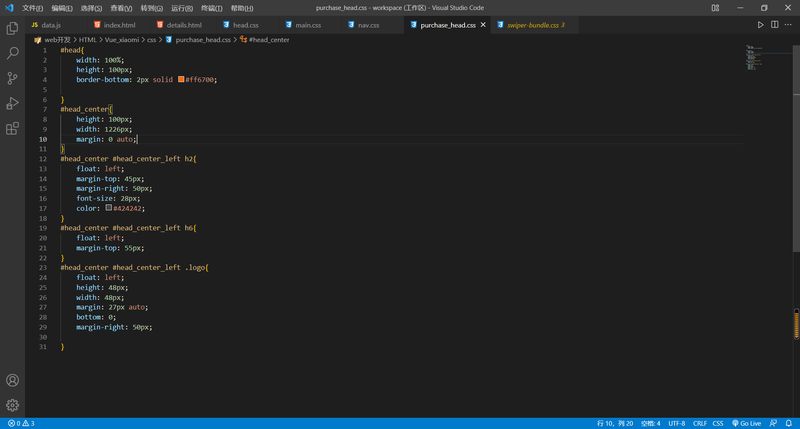Close the purchase_head.css tab

pos(483,24)
